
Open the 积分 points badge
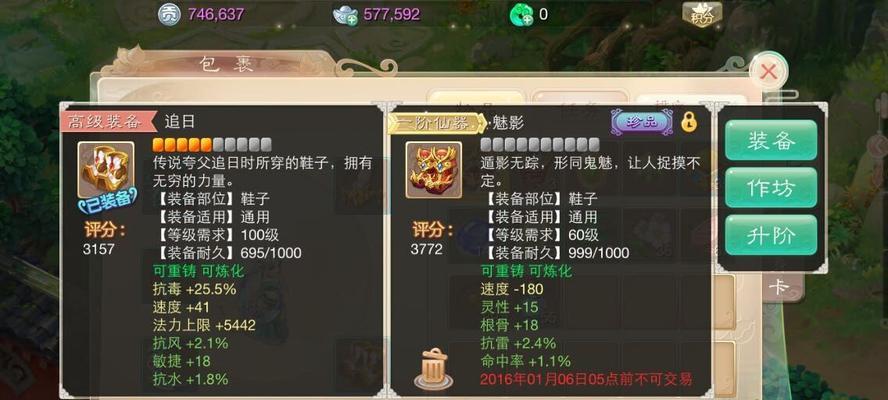coord(702,15)
